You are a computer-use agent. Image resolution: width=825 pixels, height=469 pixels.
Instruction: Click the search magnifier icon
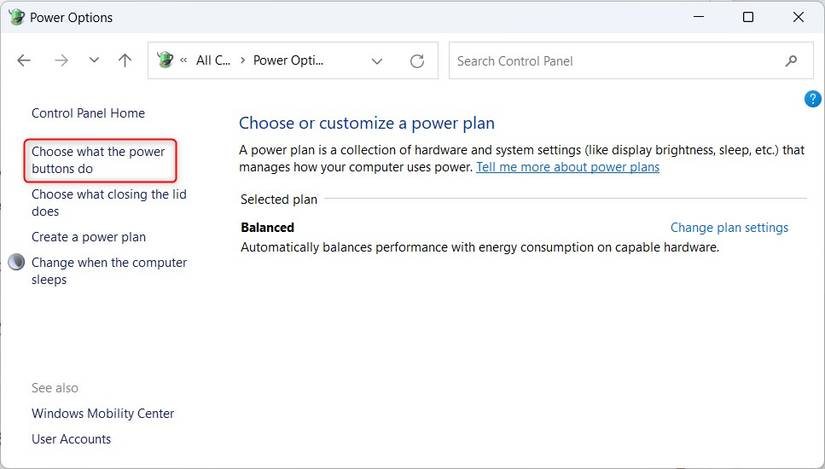tap(791, 61)
